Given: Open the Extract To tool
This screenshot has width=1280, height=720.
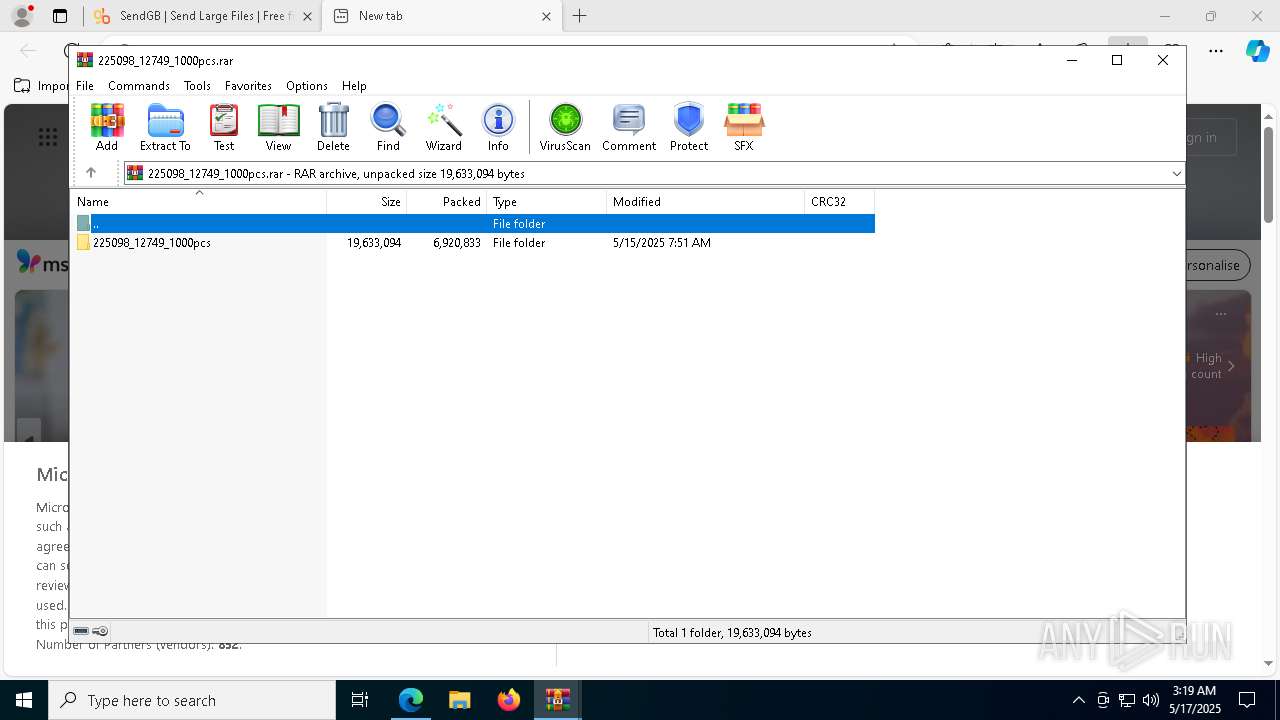Looking at the screenshot, I should tap(165, 127).
